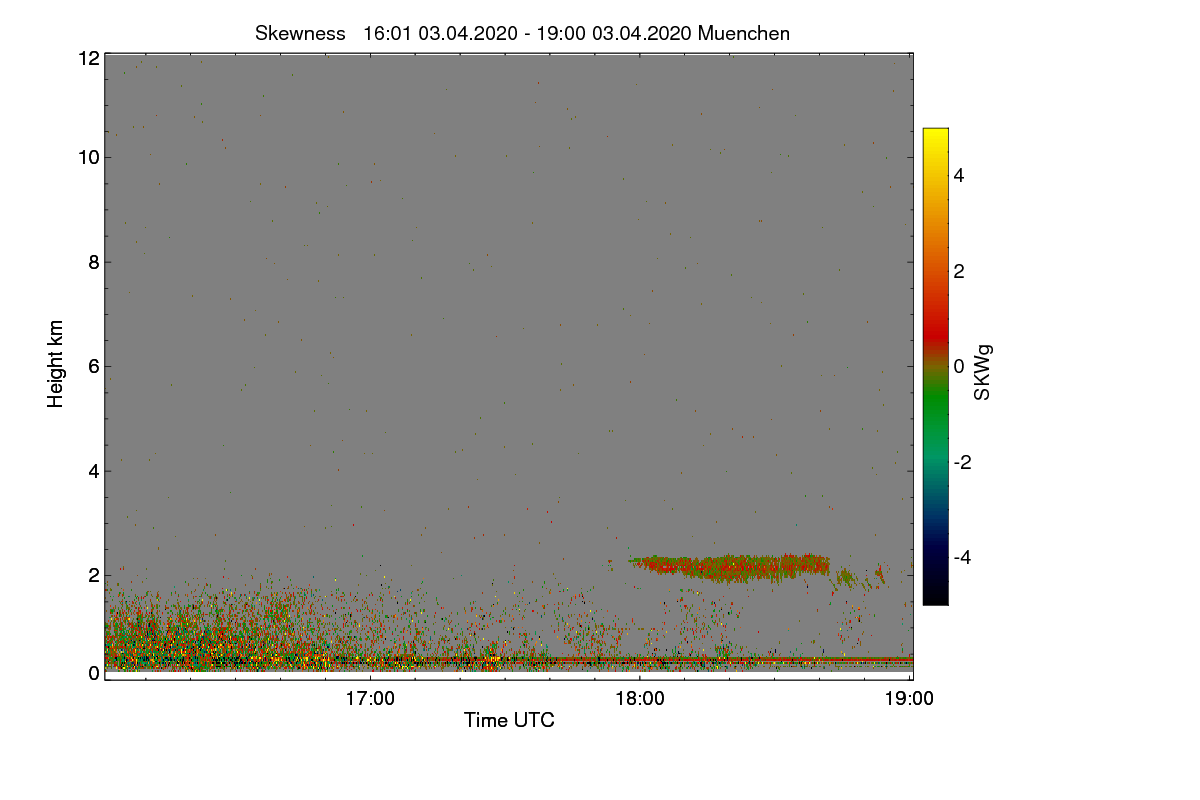The width and height of the screenshot is (1200, 800).
Task: Click the height label 8
Action: [93, 262]
